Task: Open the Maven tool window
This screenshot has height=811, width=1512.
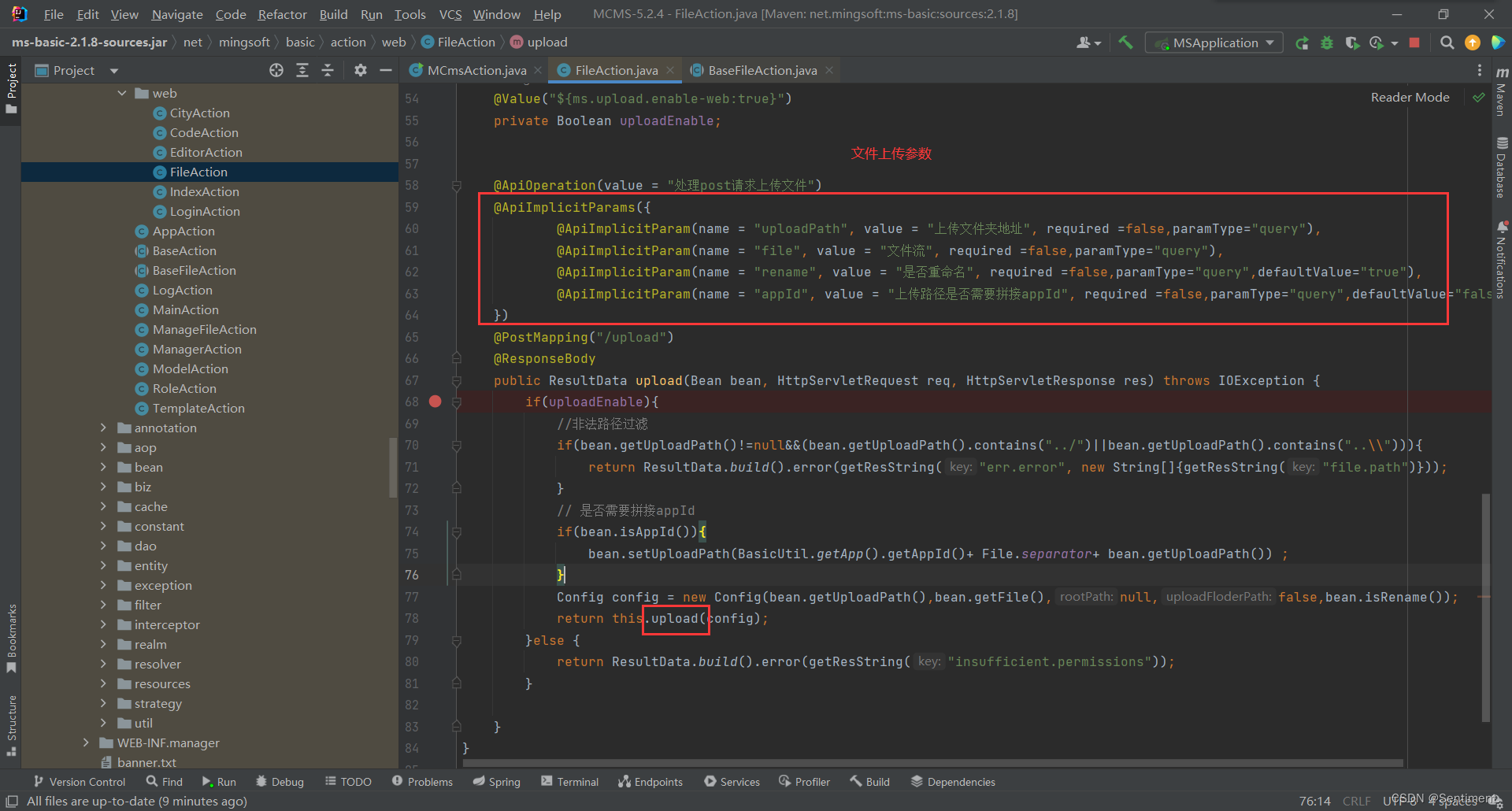Action: 1502,91
